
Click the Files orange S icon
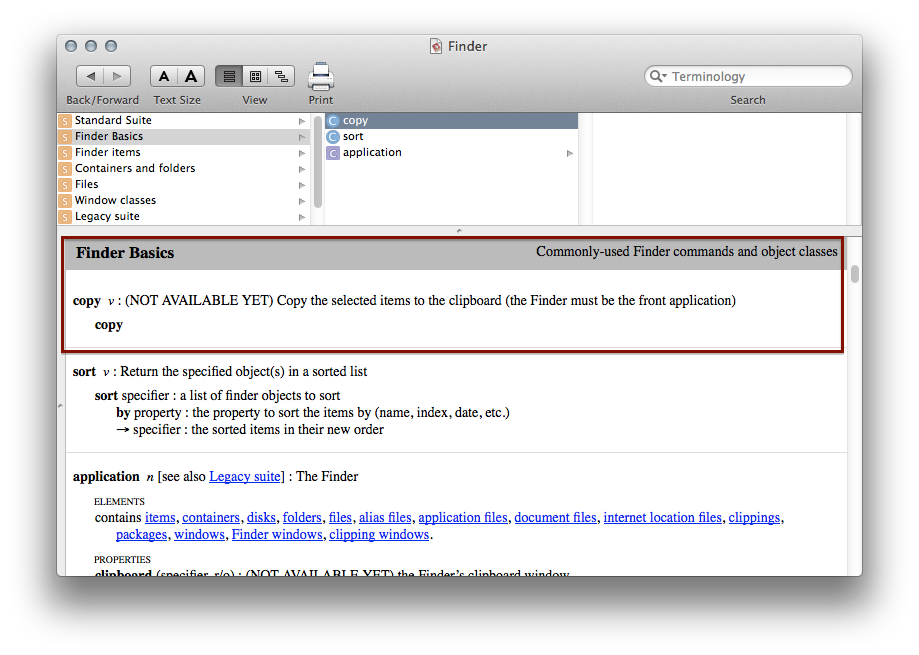(65, 185)
